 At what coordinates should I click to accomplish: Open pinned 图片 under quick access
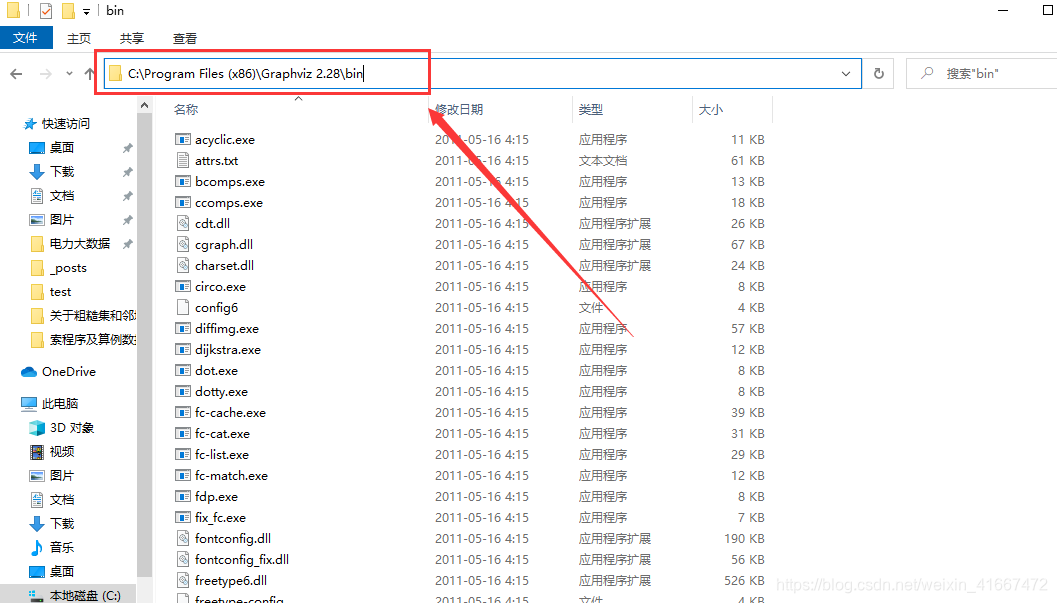tap(61, 220)
